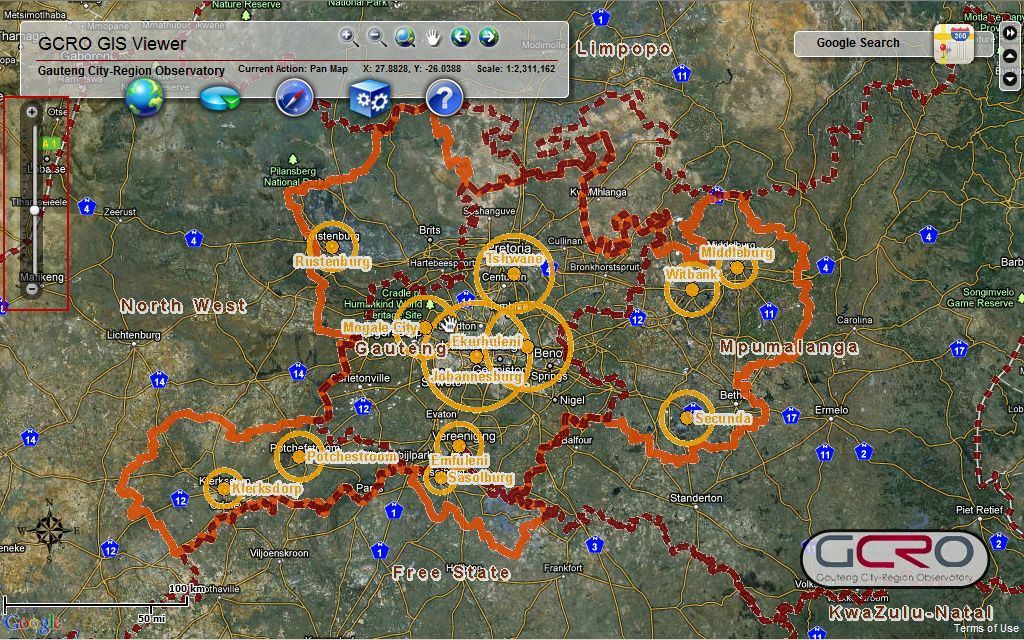
Task: Click the Limpopo province label
Action: [x=624, y=49]
